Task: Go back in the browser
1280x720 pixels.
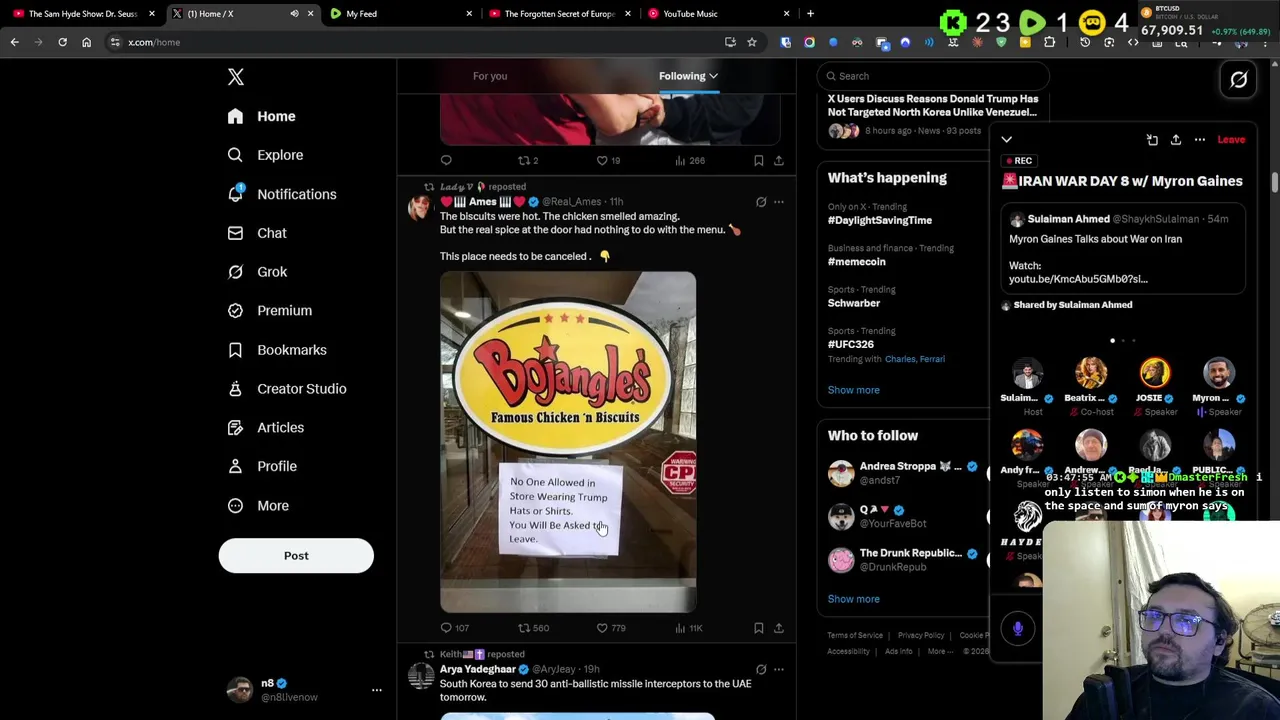Action: 14,42
